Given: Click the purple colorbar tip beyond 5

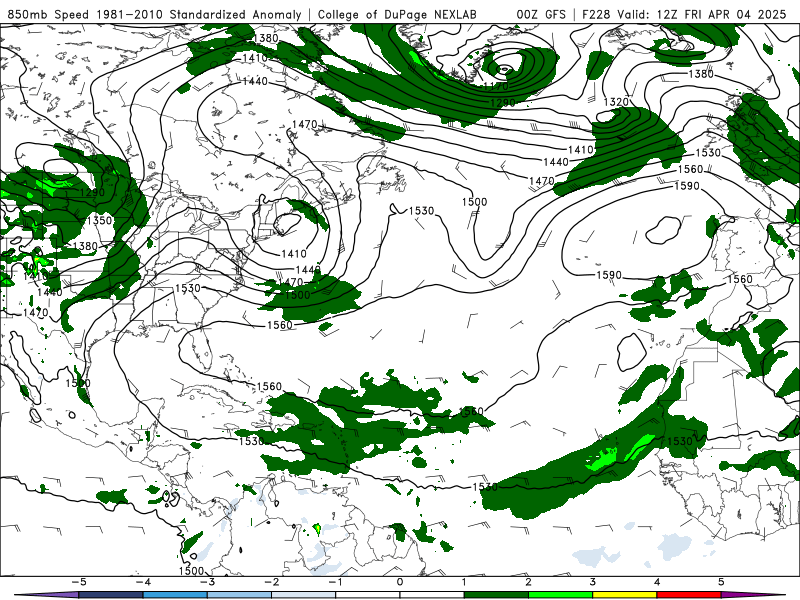Looking at the screenshot, I should coord(750,595).
